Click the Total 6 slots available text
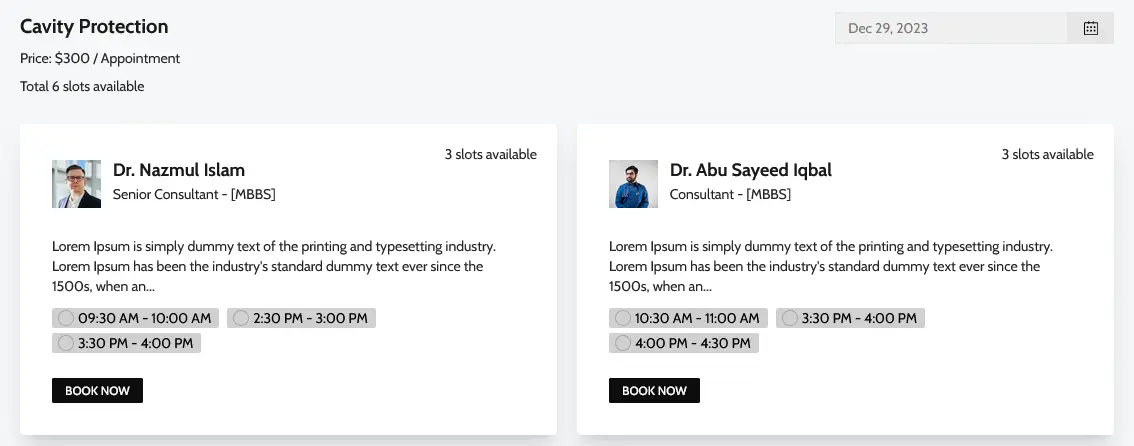Viewport: 1134px width, 446px height. tap(82, 87)
